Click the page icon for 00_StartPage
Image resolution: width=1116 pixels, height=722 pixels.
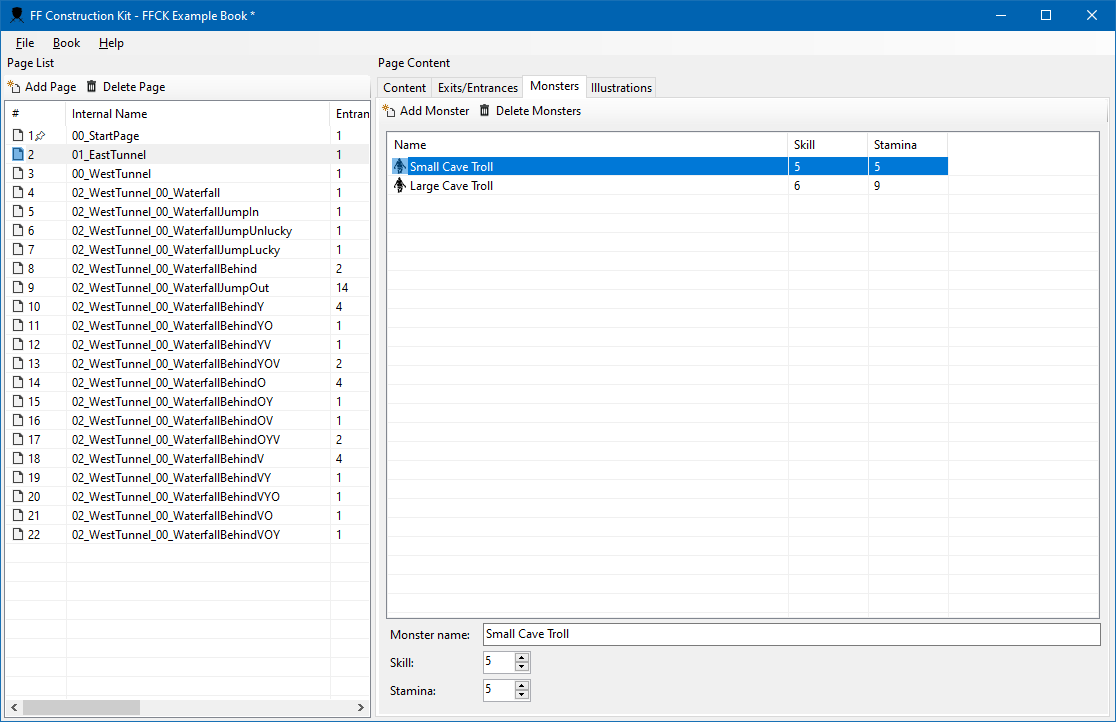17,136
